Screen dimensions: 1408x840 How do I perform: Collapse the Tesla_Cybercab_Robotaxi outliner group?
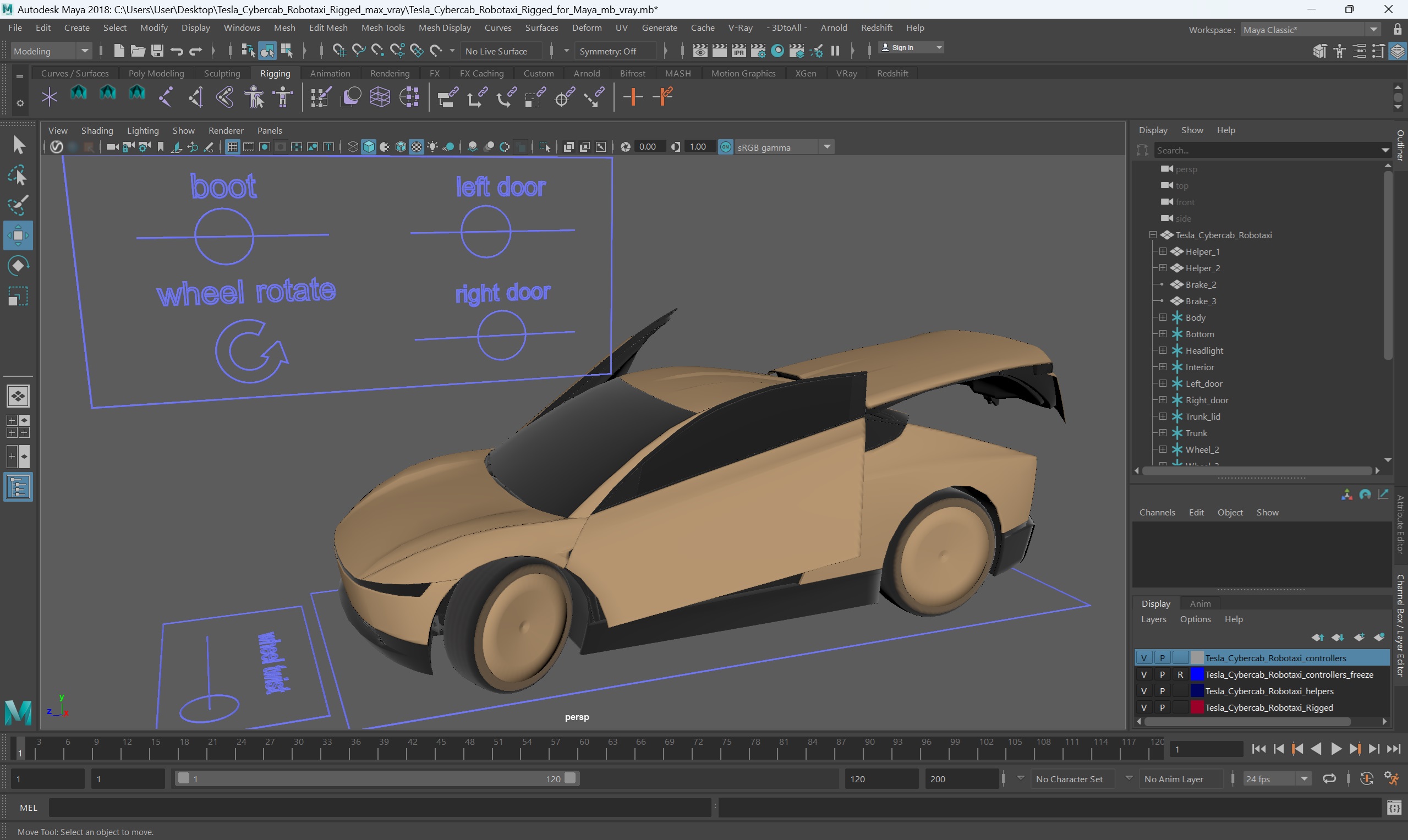pos(1153,235)
